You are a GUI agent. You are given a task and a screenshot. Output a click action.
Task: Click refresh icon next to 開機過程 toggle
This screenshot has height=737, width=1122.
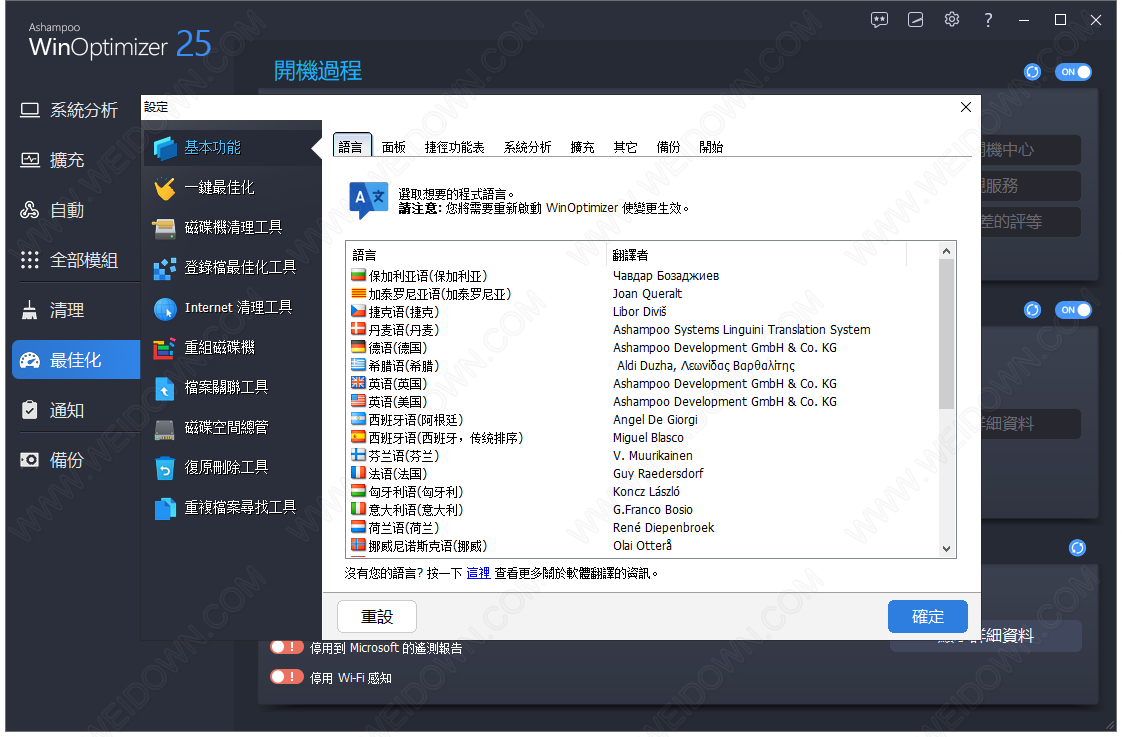[1032, 72]
